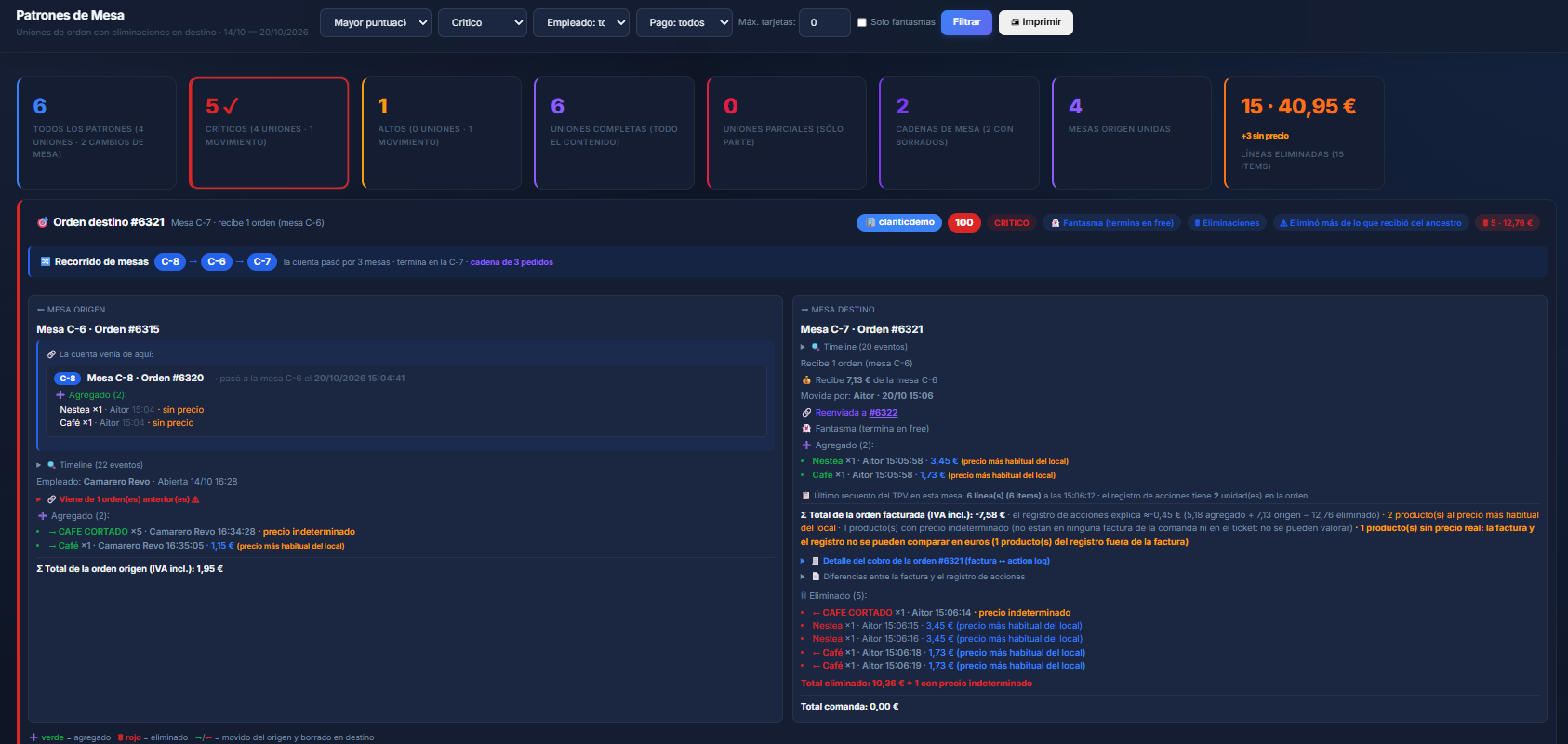
Task: Click cadena de 3 pedidos text
Action: [512, 262]
